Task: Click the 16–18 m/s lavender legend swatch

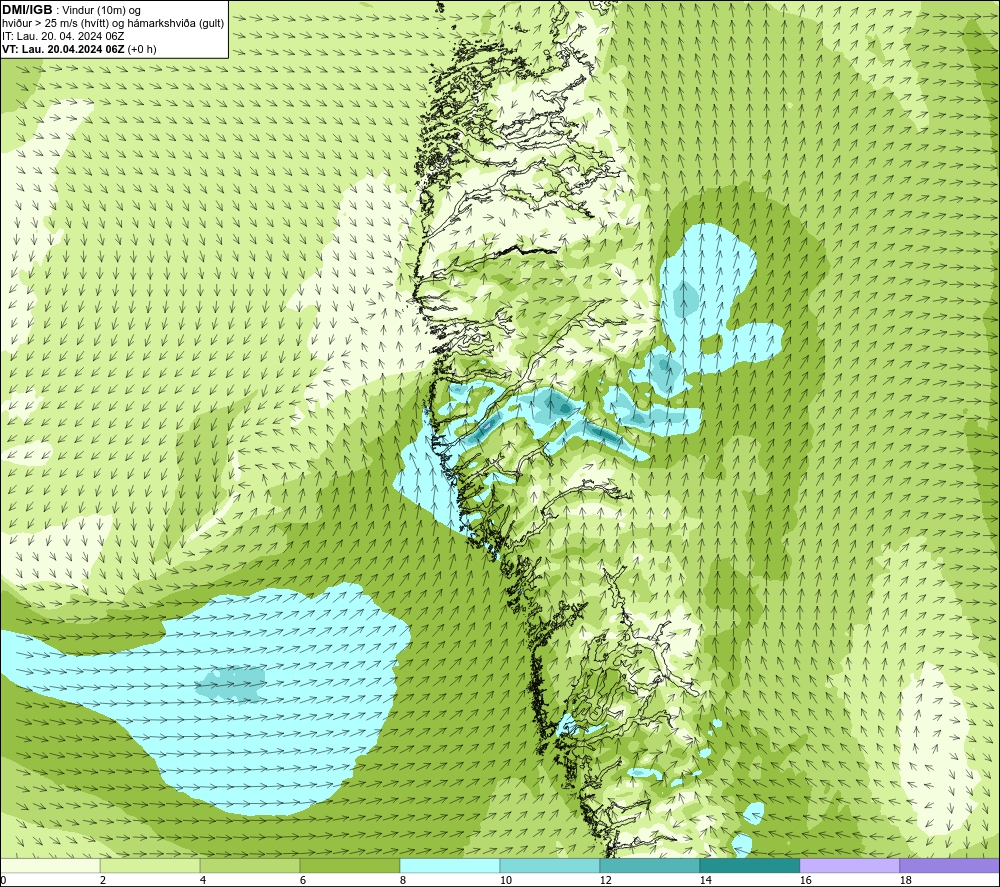Action: (x=849, y=865)
